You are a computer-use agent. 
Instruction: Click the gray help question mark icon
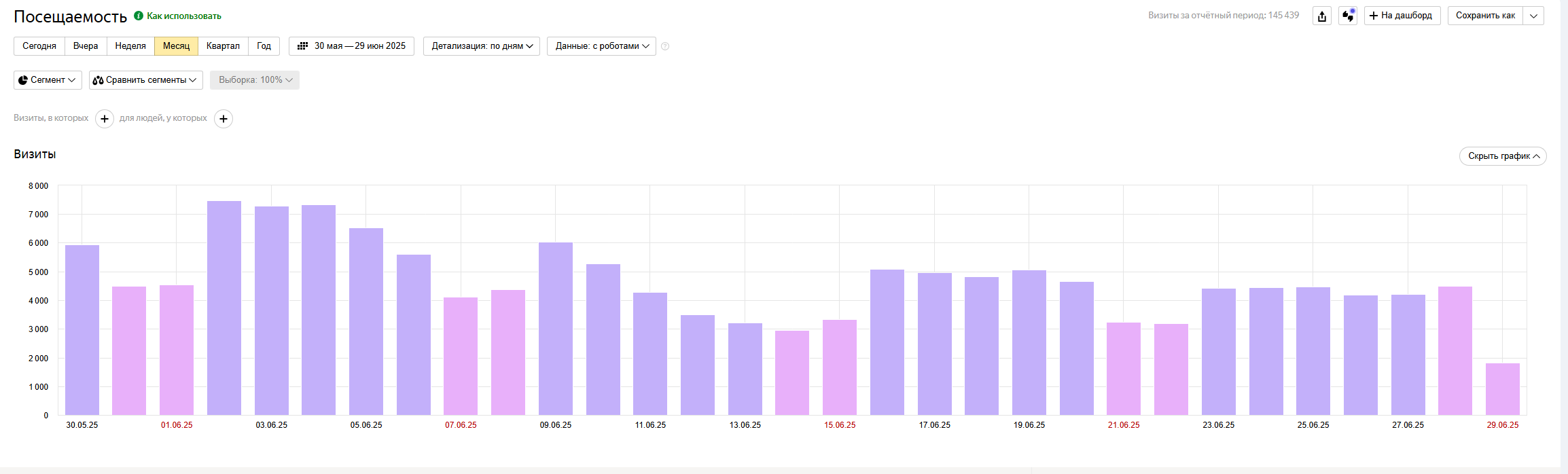[x=665, y=46]
